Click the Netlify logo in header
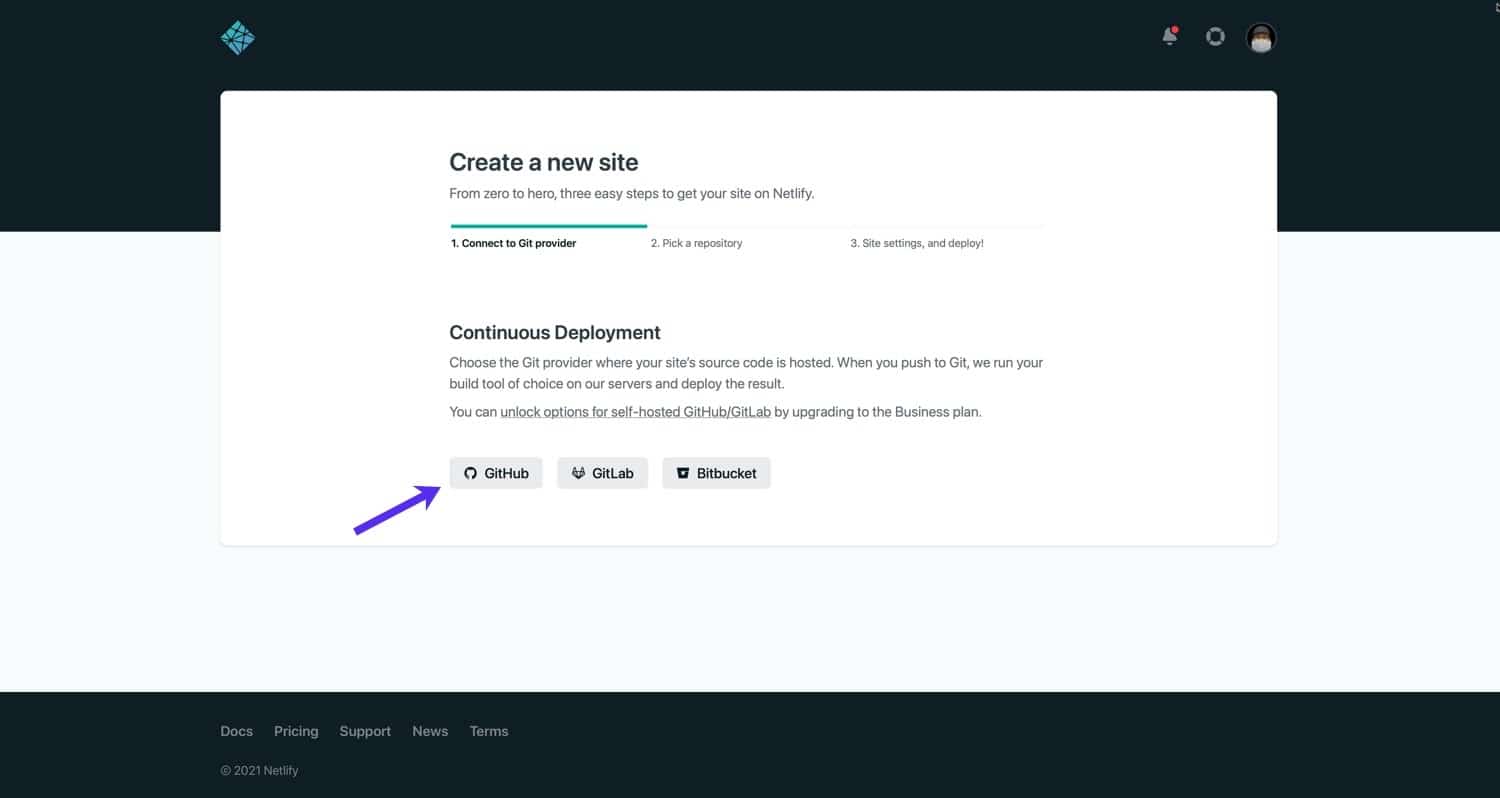The height and width of the screenshot is (798, 1500). point(238,38)
